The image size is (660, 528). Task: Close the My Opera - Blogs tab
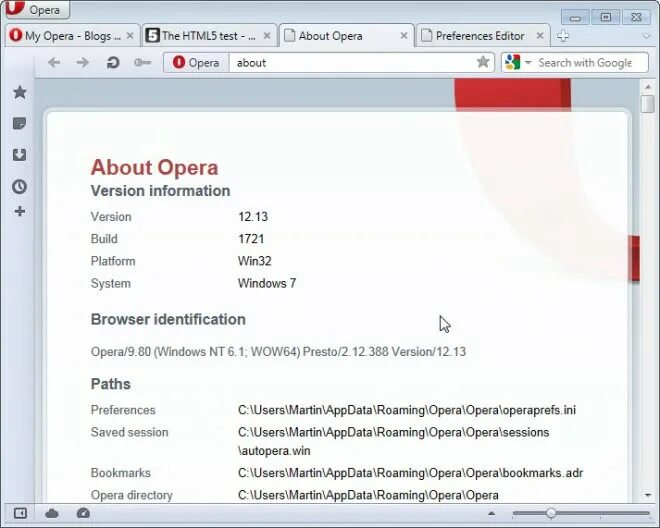(130, 36)
